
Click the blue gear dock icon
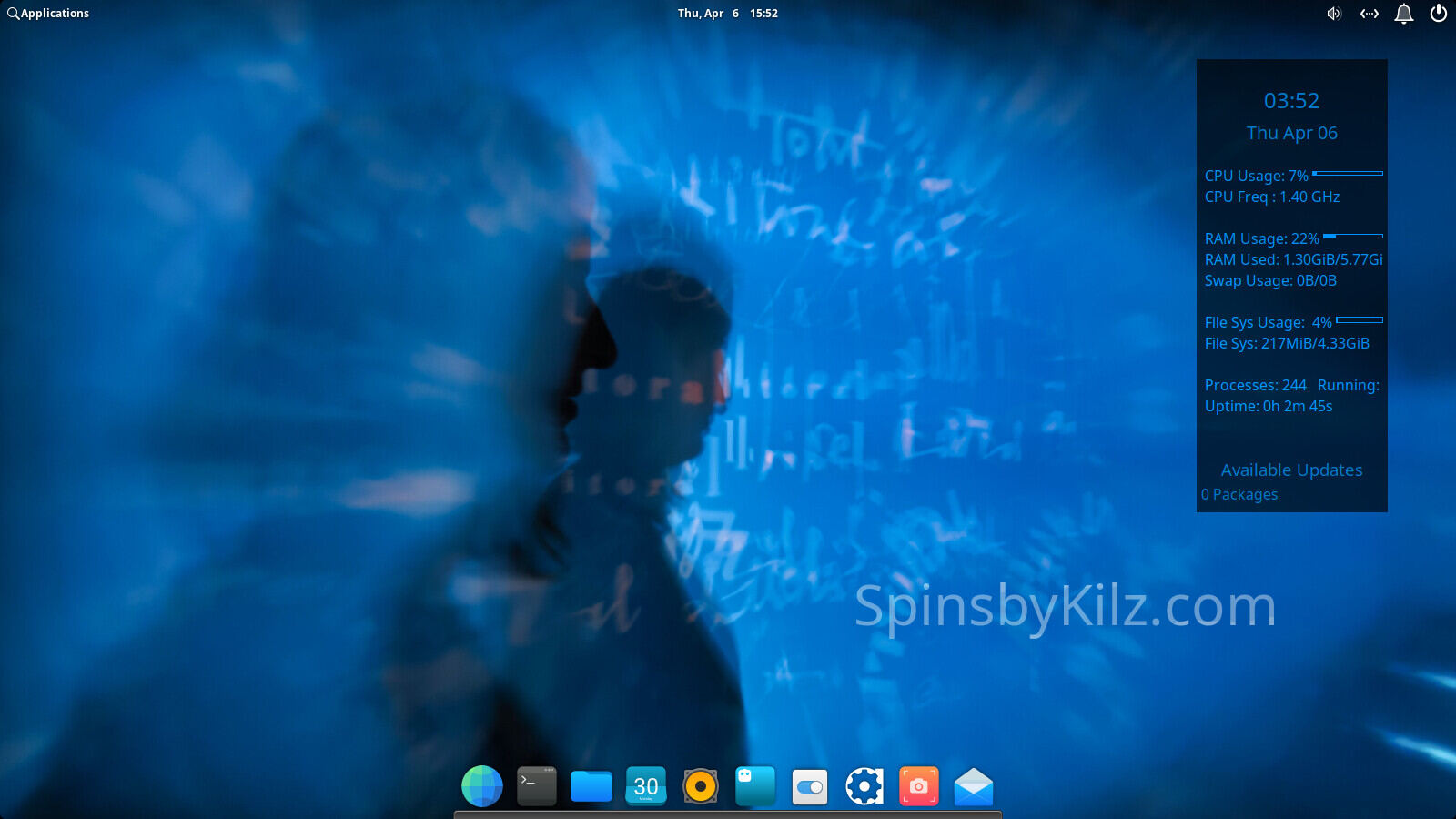[864, 786]
